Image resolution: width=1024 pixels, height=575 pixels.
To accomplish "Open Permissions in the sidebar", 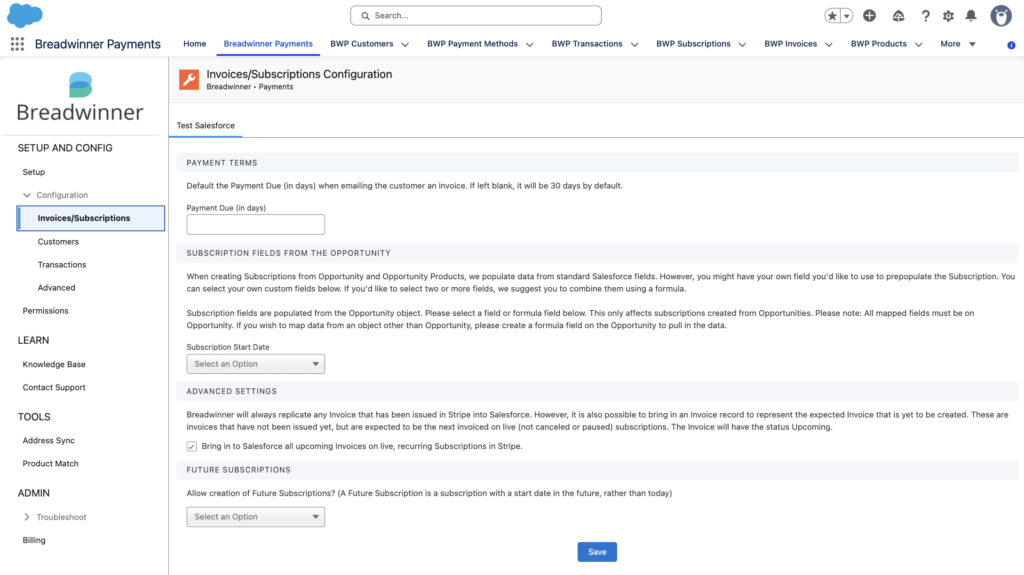I will [45, 310].
